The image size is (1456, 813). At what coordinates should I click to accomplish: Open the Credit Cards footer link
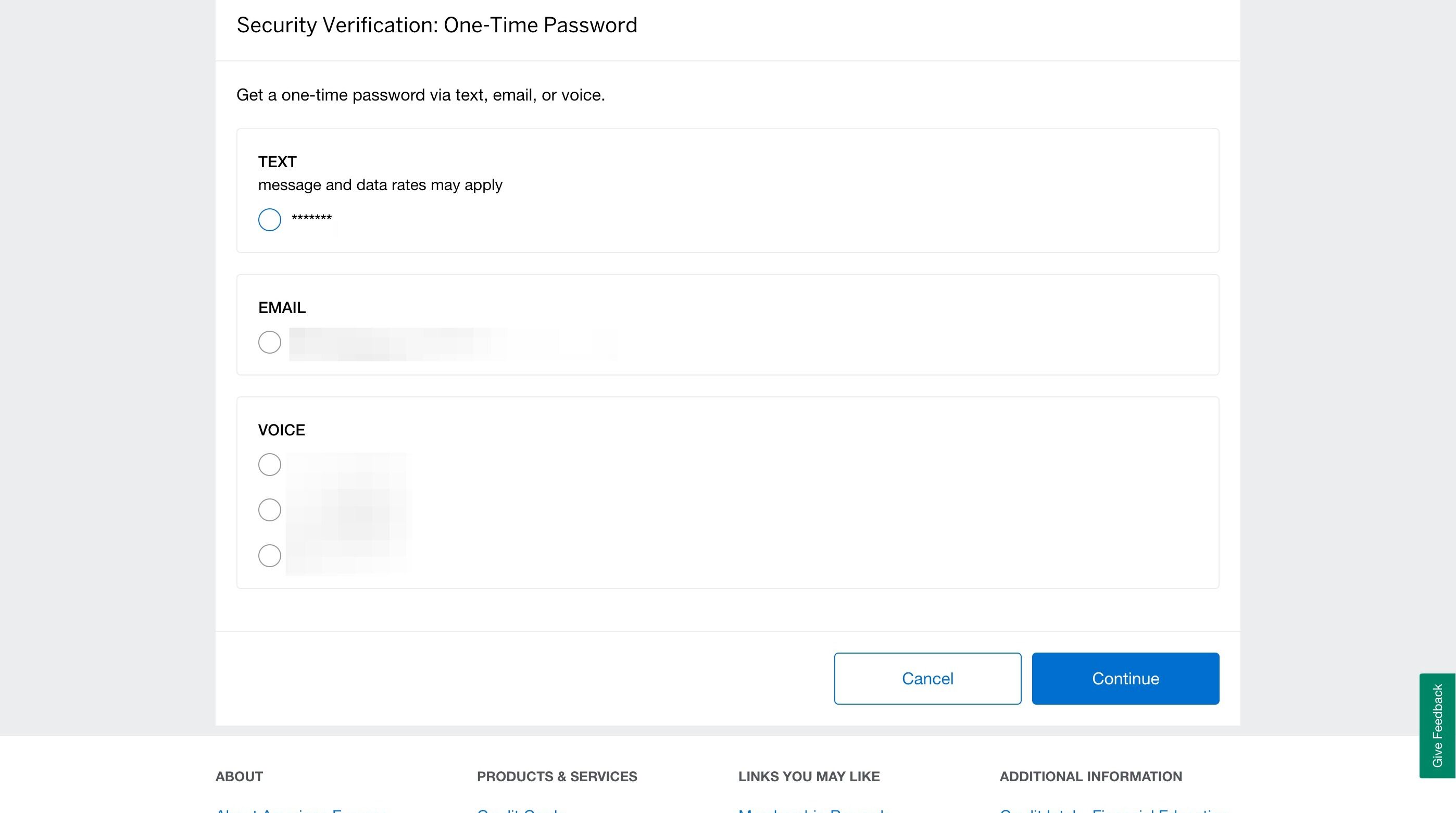(x=521, y=809)
